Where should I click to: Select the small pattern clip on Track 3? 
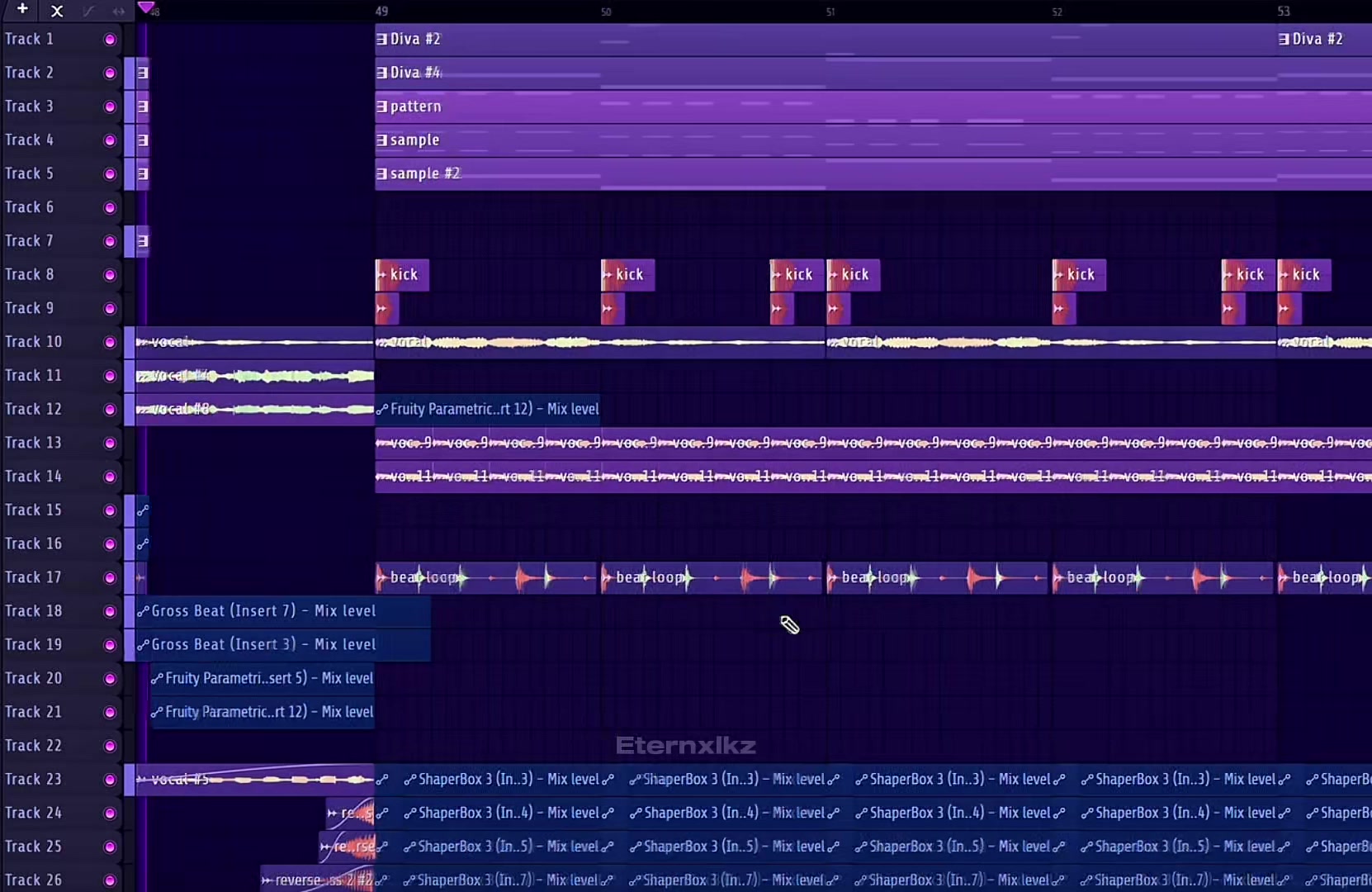point(143,107)
